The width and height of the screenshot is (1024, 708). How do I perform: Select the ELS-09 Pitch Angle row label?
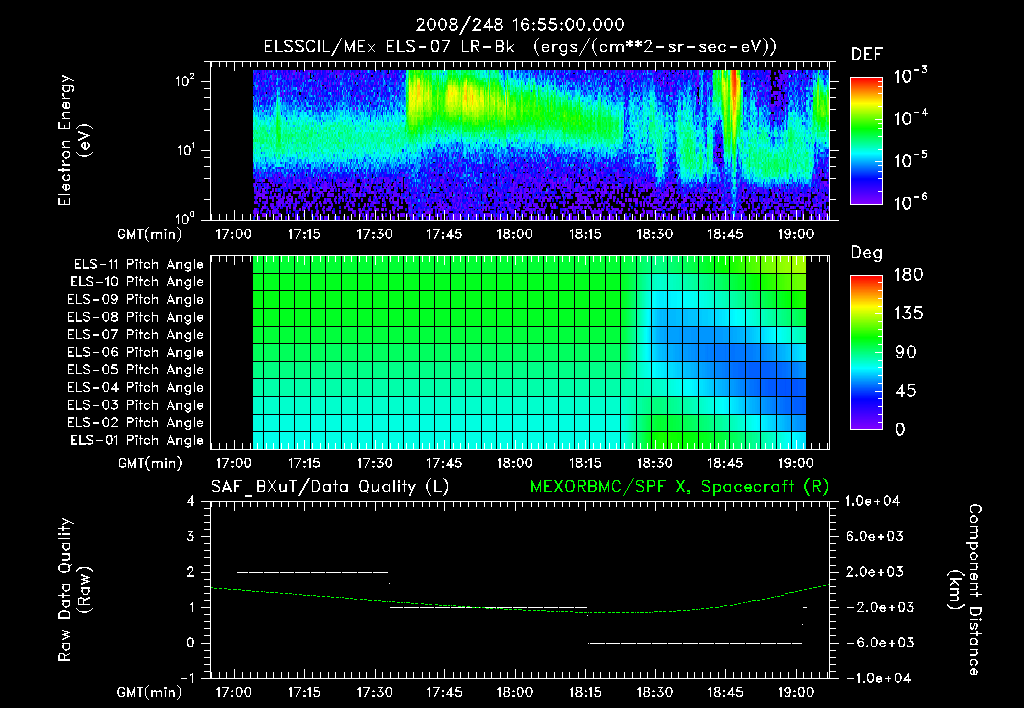tap(136, 300)
